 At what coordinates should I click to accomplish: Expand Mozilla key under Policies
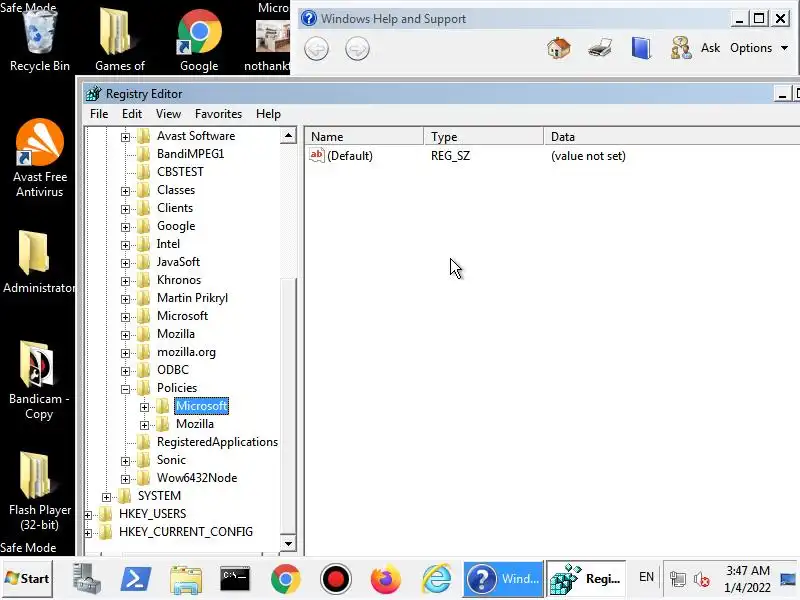click(144, 425)
